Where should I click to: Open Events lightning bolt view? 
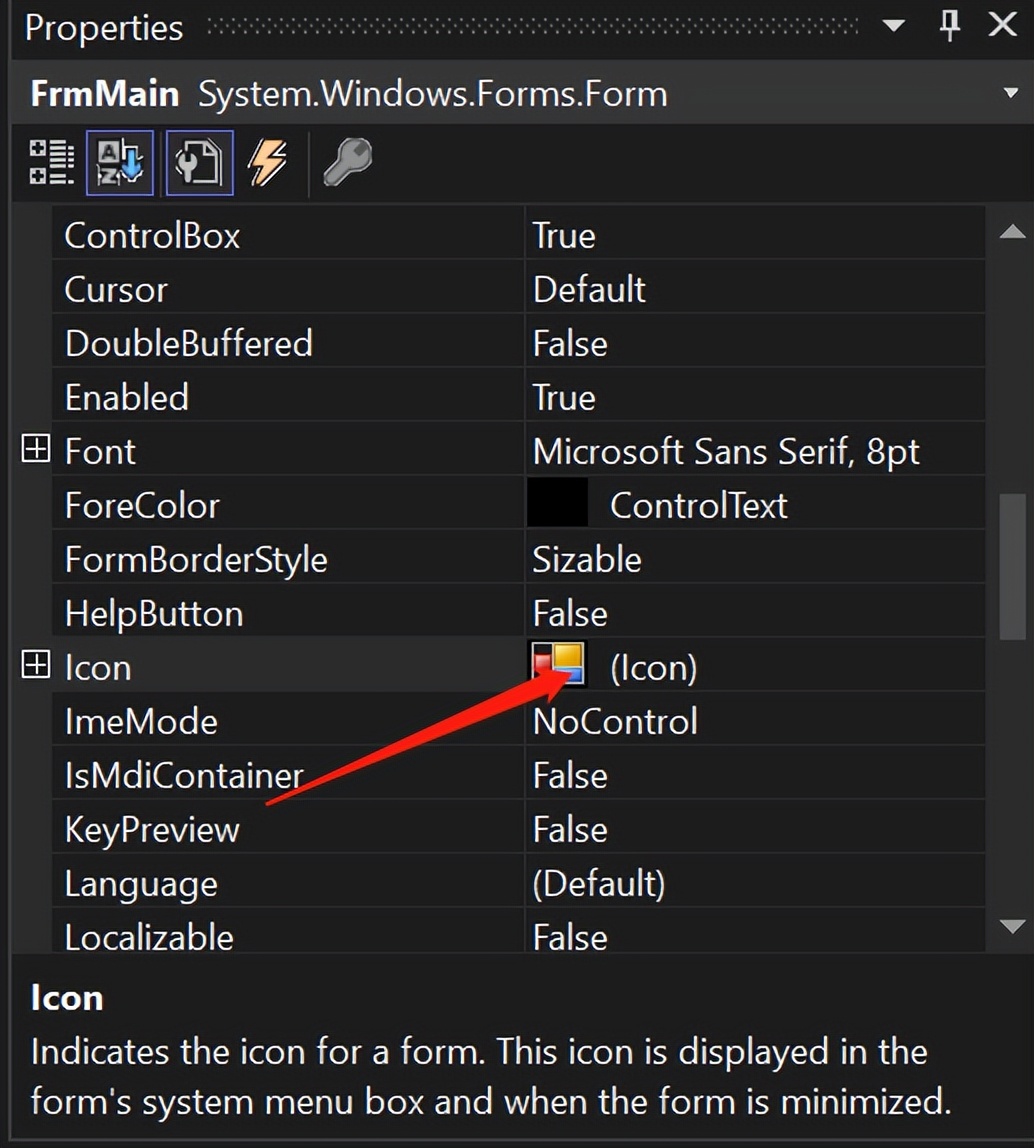point(268,162)
